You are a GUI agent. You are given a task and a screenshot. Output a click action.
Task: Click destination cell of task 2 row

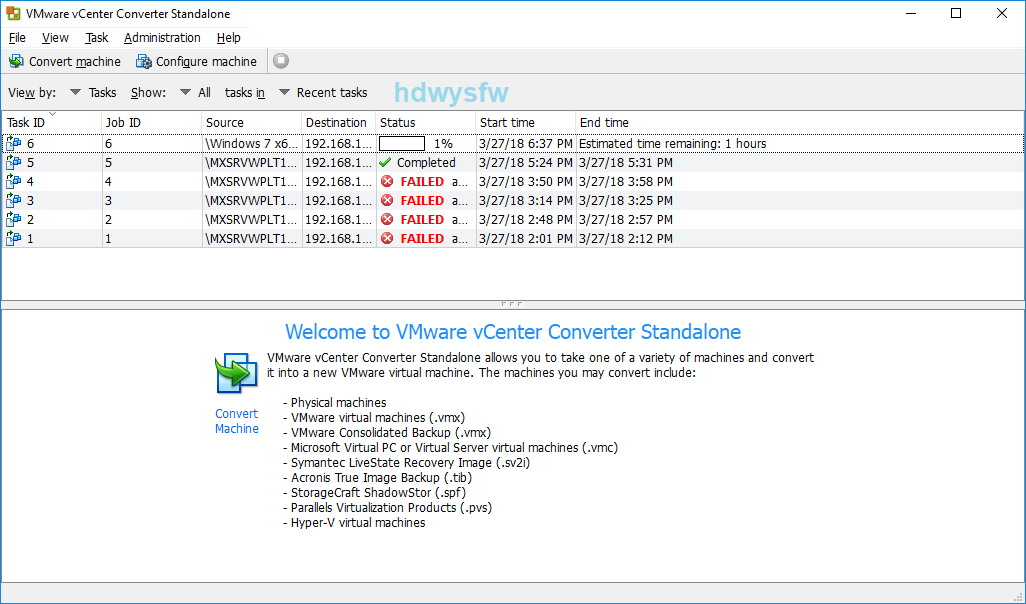tap(339, 219)
